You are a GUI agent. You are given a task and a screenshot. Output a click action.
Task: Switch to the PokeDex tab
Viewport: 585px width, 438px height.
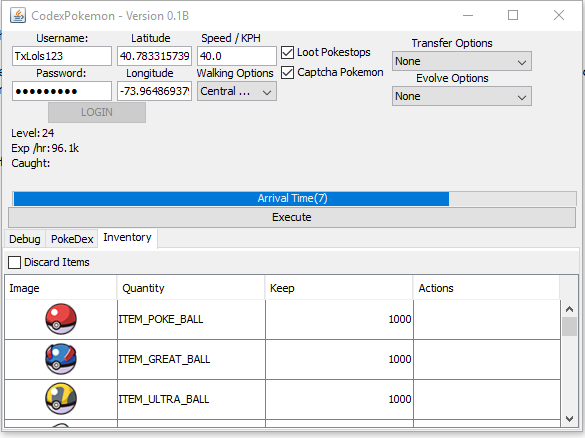(x=72, y=239)
